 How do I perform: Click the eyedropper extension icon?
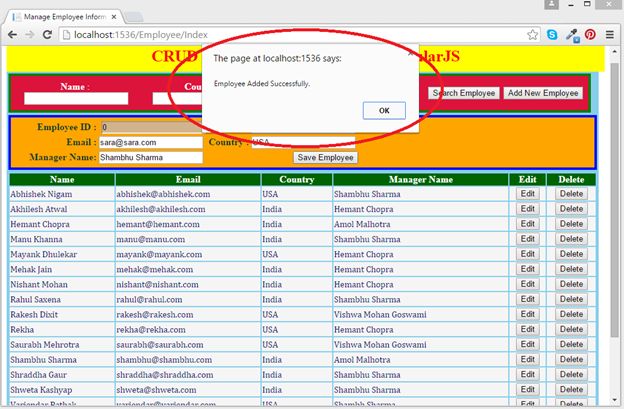click(x=573, y=35)
